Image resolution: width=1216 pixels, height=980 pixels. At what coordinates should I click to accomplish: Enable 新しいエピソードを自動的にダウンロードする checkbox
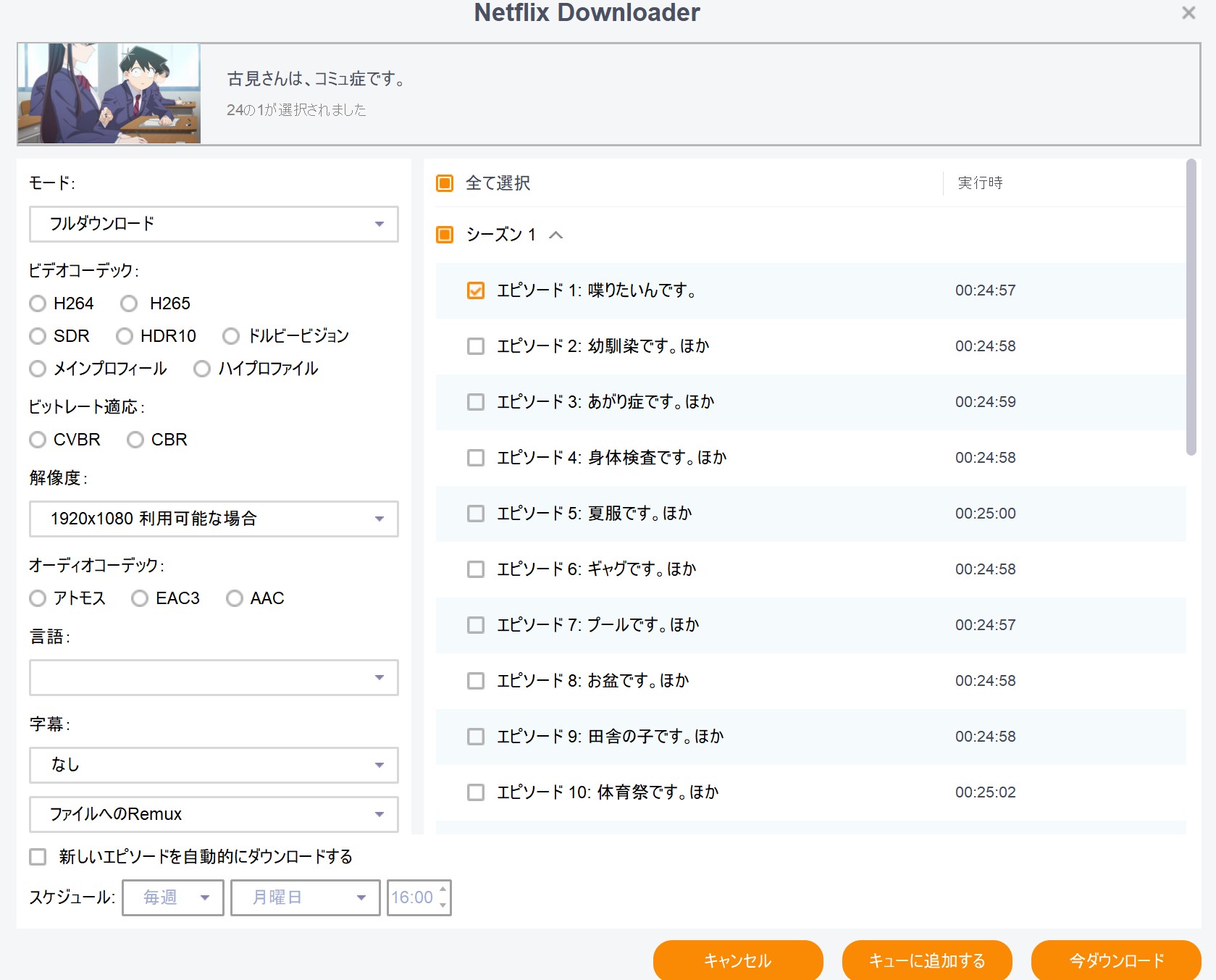(x=38, y=857)
